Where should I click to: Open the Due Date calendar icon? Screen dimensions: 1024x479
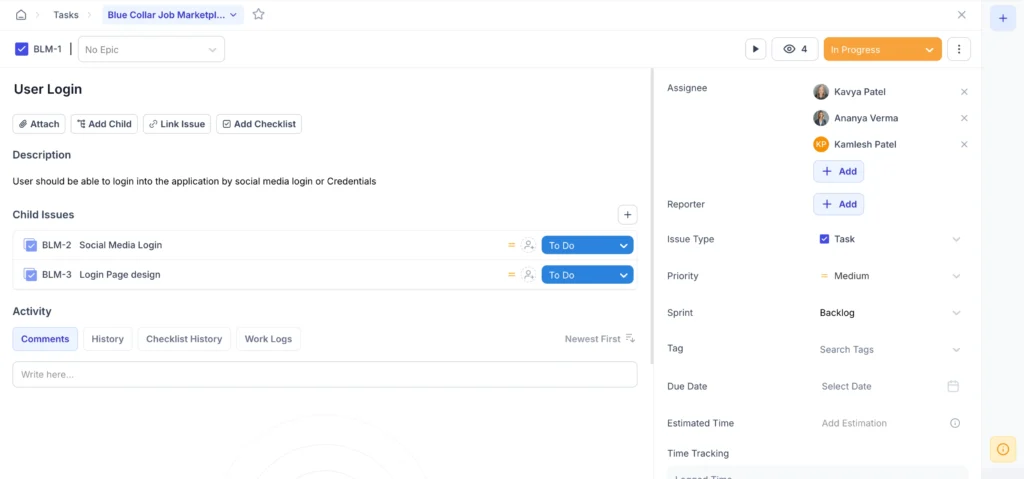(953, 386)
